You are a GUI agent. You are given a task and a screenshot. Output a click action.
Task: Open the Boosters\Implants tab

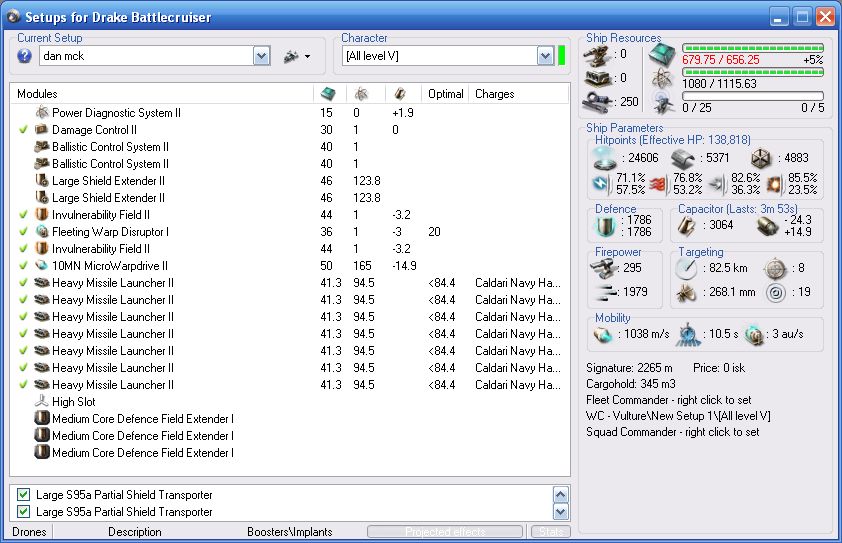click(289, 532)
